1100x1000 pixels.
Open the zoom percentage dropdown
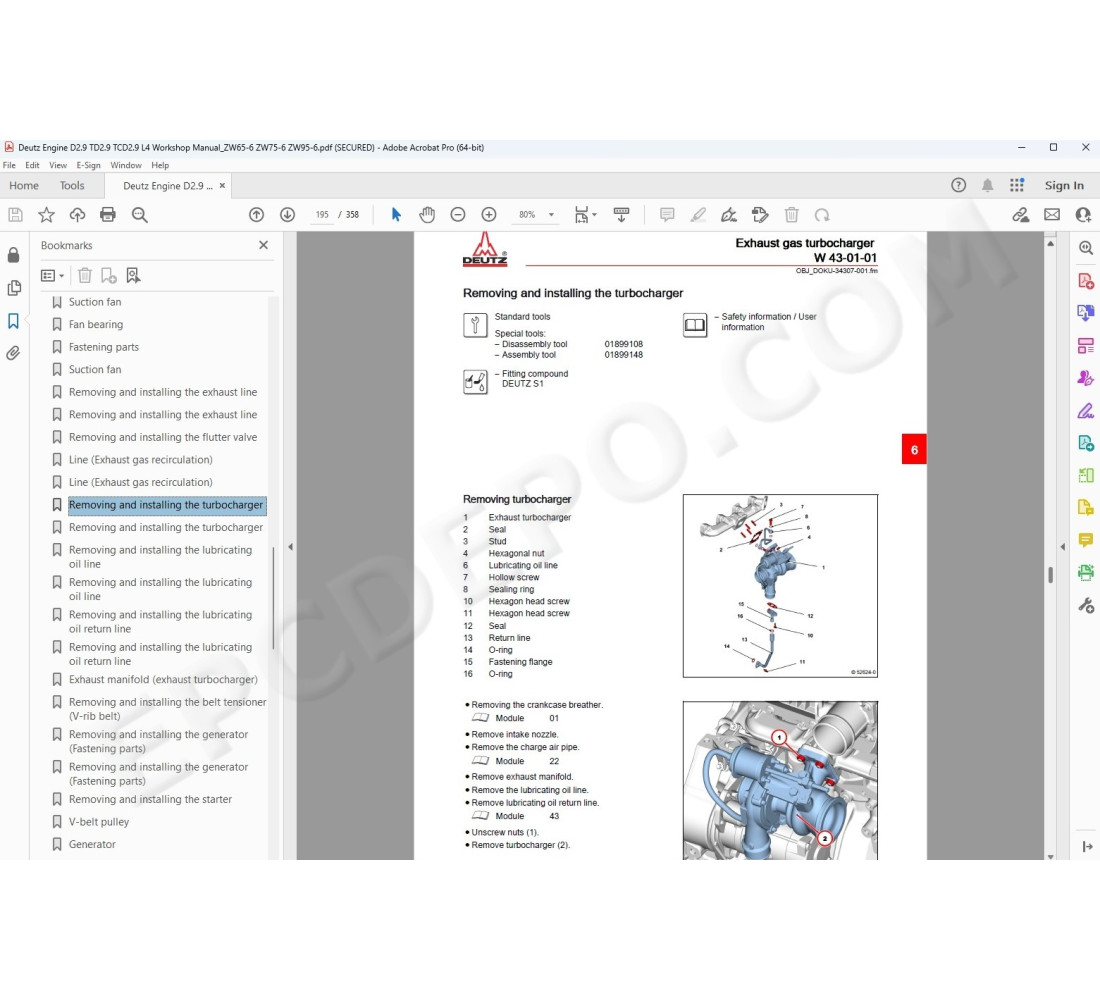(549, 214)
